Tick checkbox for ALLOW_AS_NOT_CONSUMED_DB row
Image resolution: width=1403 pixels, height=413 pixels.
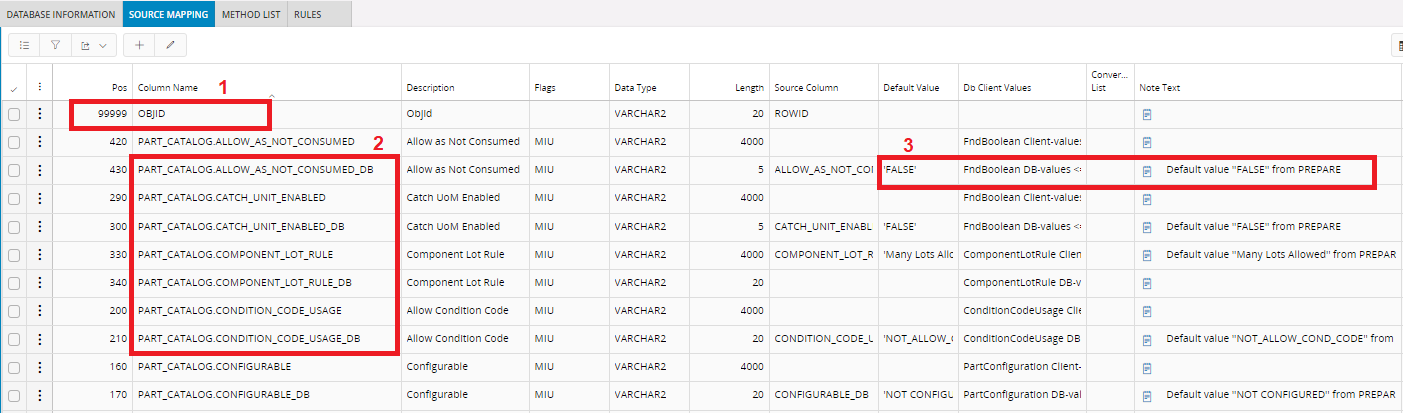point(14,171)
